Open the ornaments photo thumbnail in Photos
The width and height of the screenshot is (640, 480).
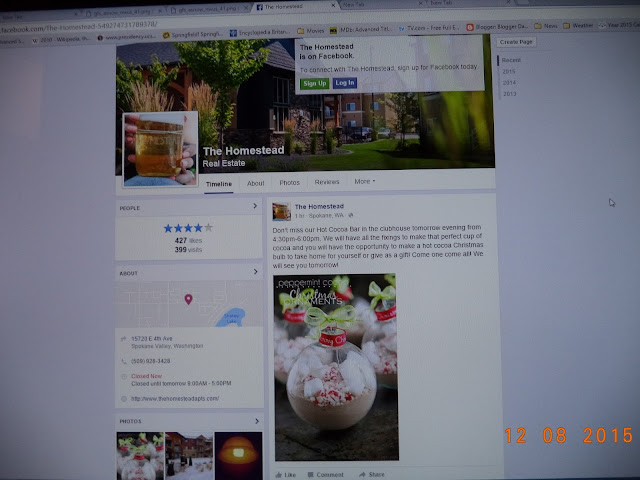(140, 456)
